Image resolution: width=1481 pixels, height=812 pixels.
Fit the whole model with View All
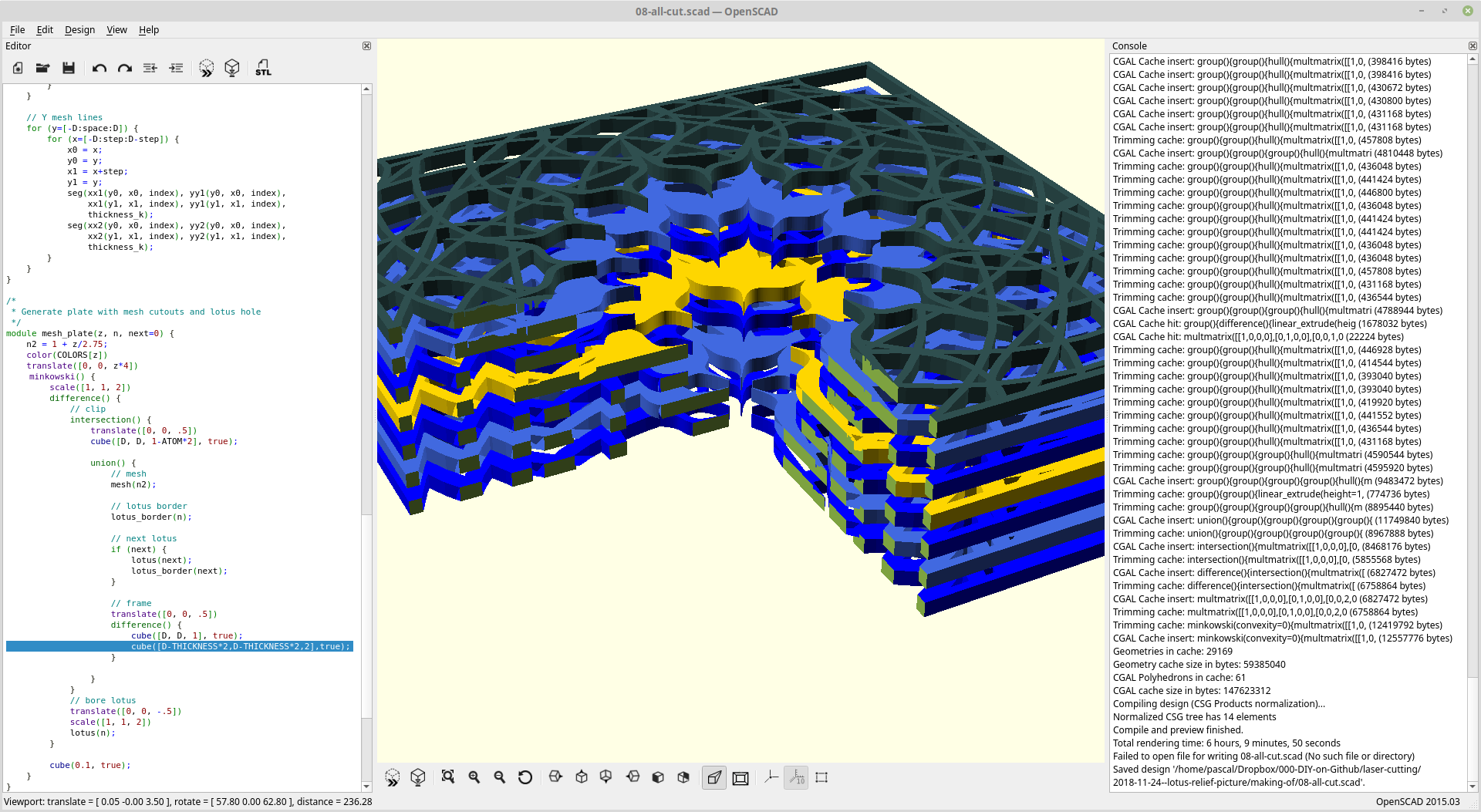click(448, 777)
